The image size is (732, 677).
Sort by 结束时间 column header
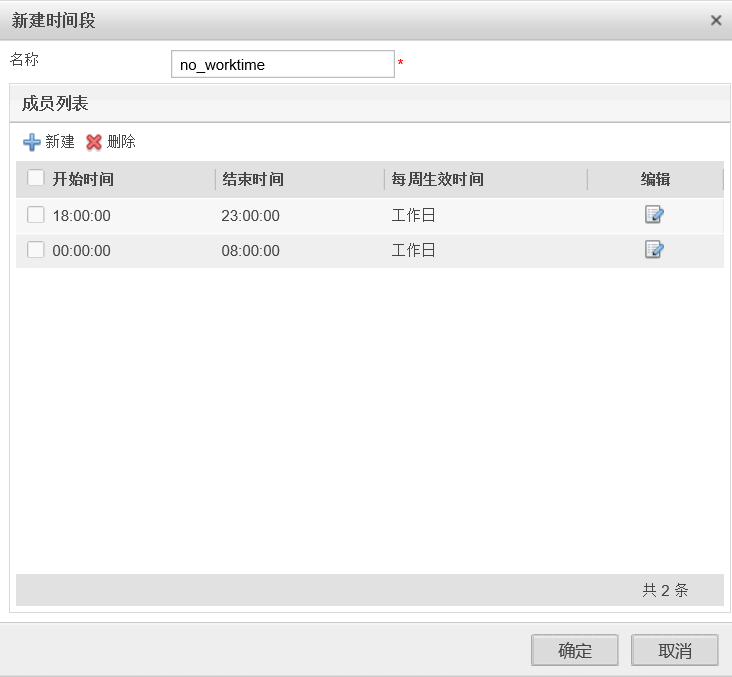(253, 179)
